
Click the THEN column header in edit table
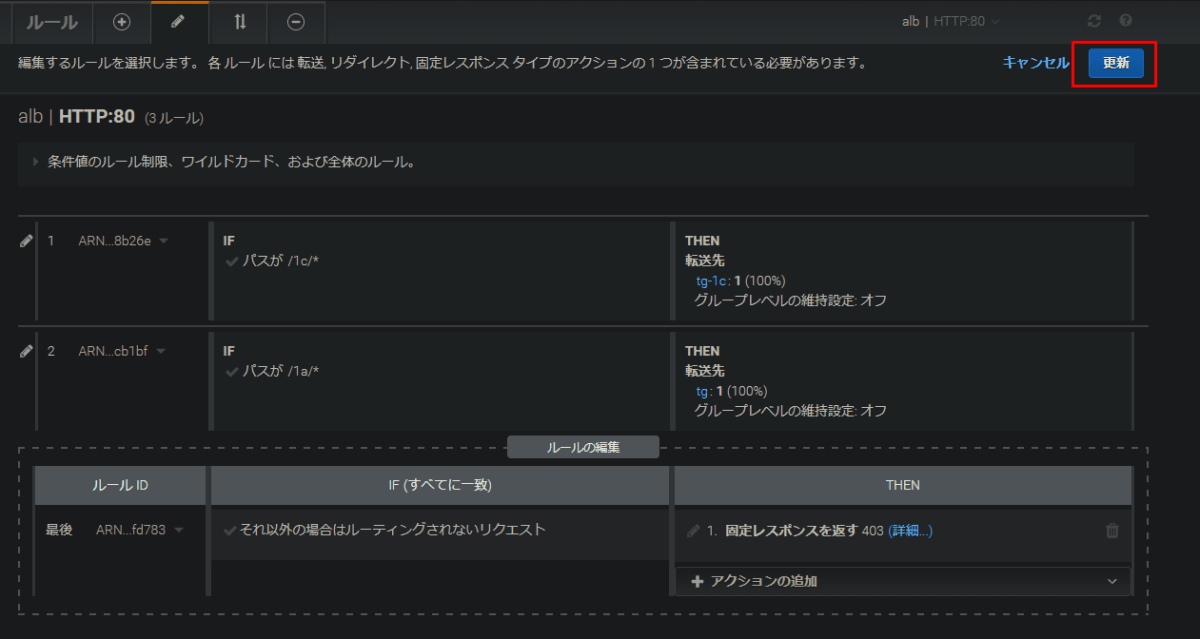click(903, 485)
